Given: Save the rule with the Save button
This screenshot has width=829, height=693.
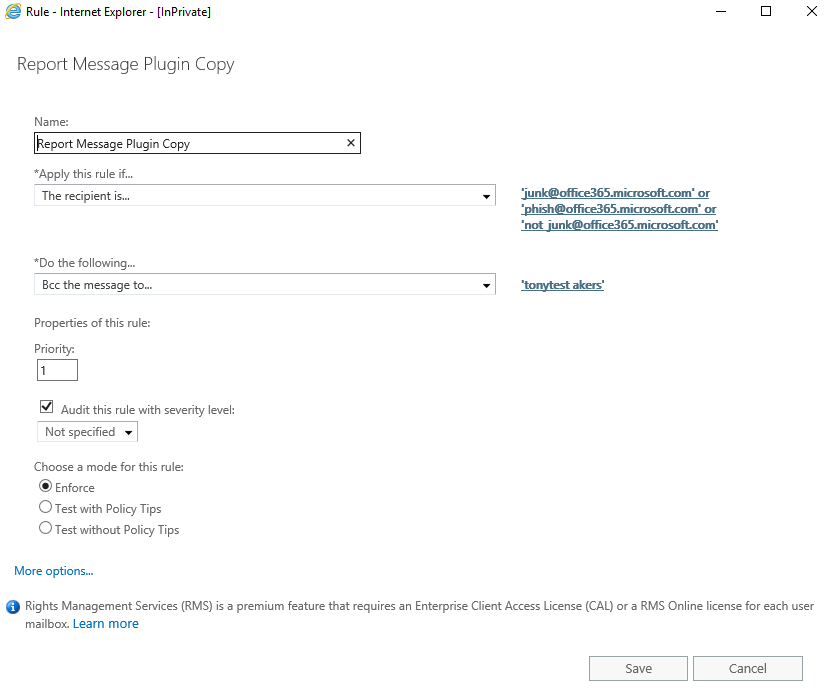Looking at the screenshot, I should coord(638,669).
